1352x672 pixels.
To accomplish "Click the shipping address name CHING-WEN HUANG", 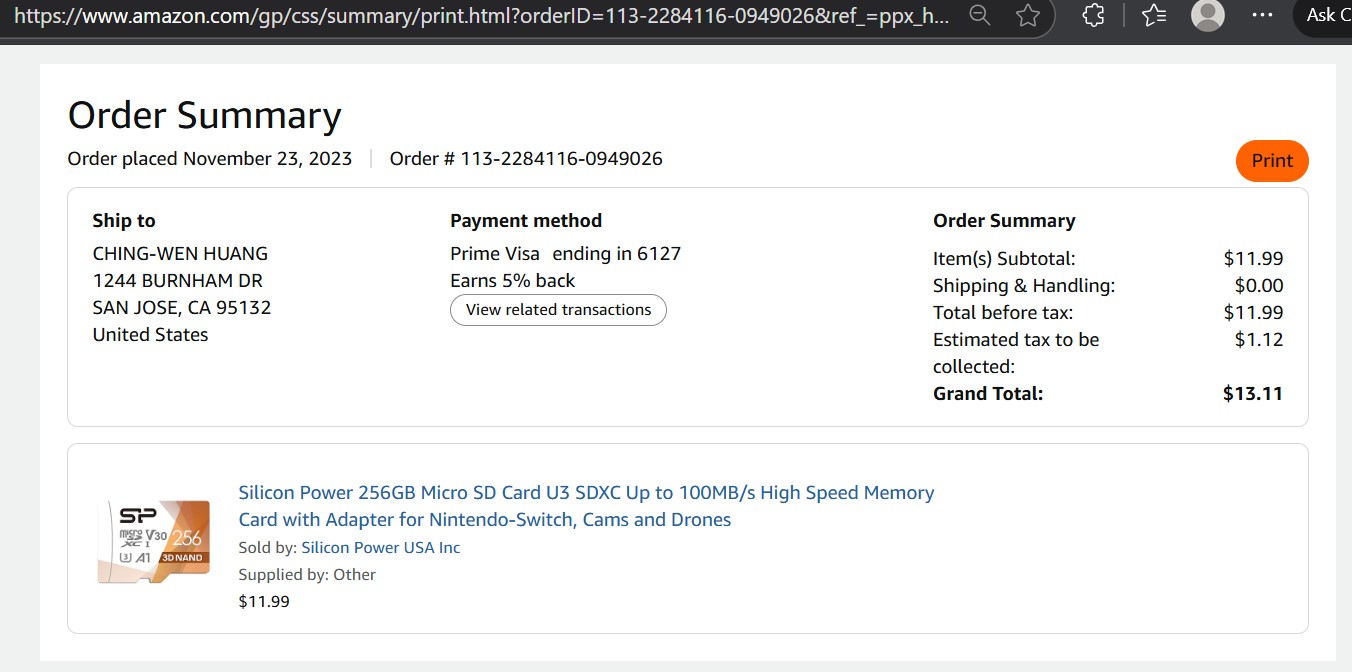I will pos(180,254).
